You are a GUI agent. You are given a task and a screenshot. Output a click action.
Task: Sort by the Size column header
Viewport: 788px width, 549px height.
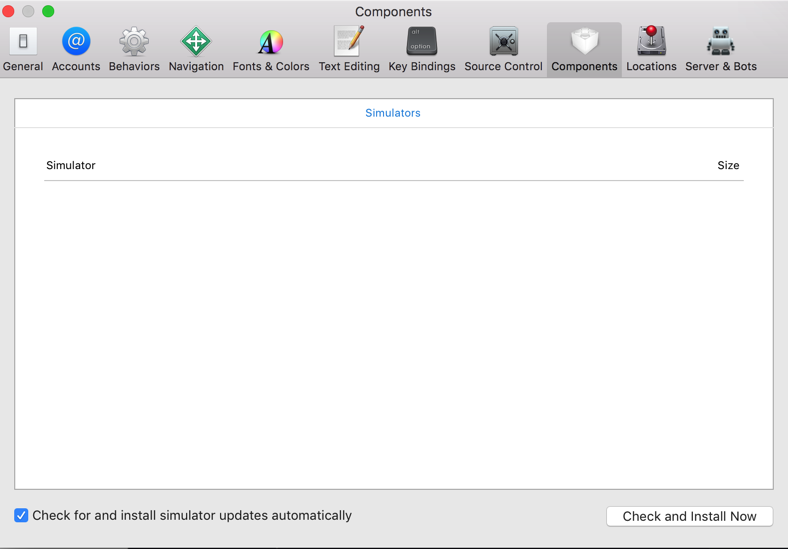tap(728, 165)
